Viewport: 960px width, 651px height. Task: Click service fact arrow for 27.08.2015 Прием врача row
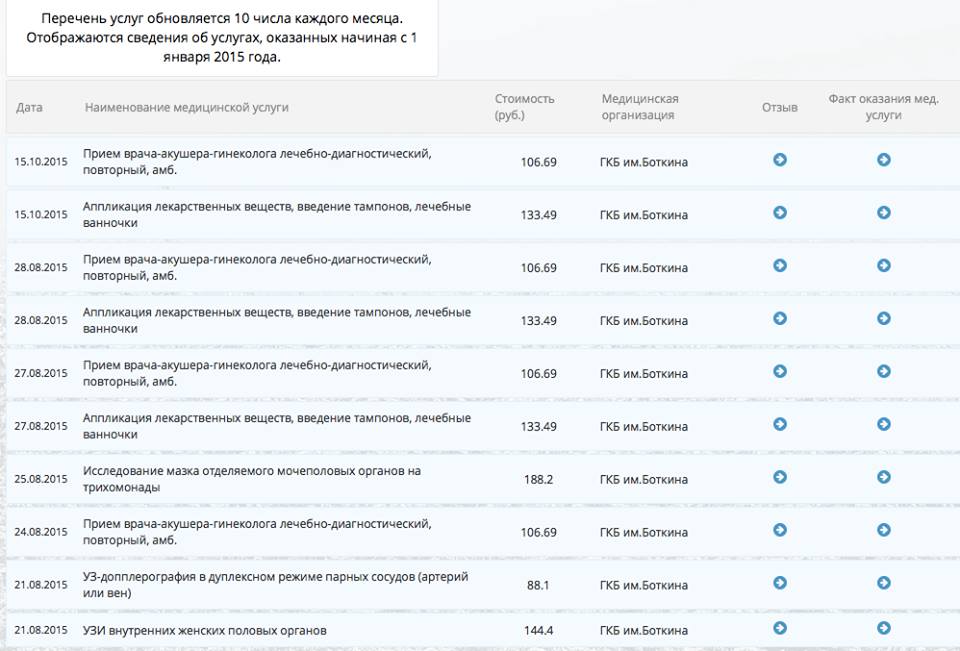[x=883, y=371]
